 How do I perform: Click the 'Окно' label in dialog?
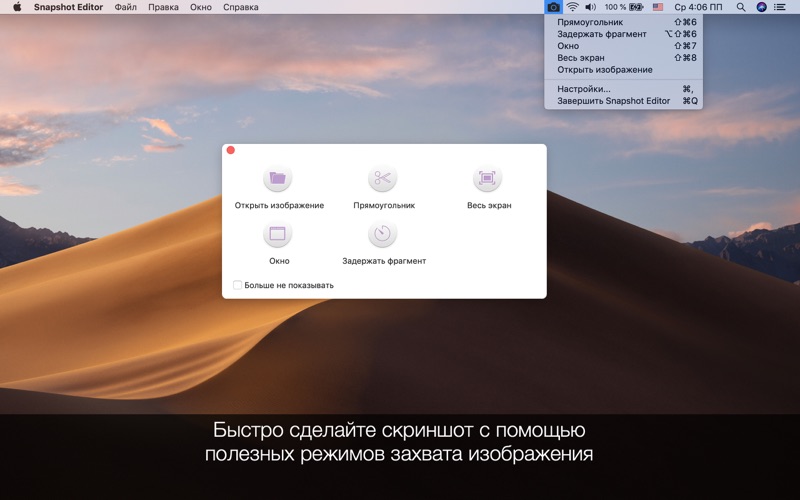(x=279, y=261)
